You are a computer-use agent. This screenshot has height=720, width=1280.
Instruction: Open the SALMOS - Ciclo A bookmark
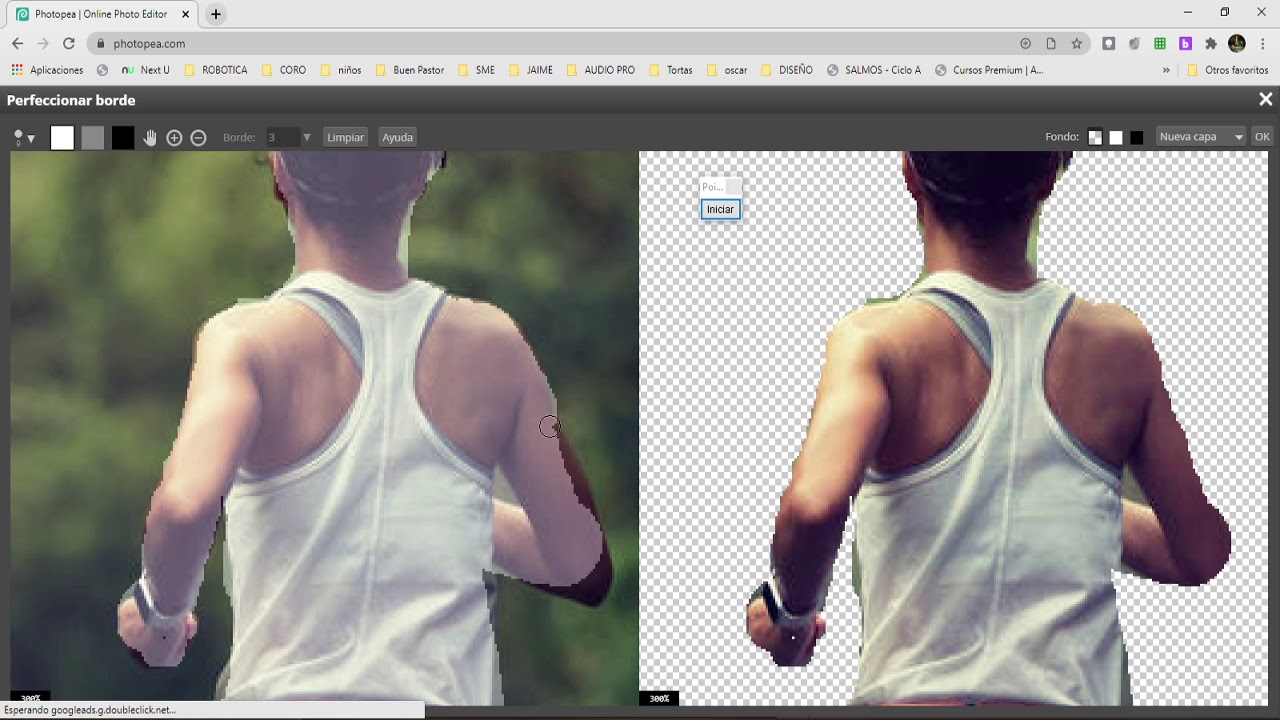click(874, 70)
